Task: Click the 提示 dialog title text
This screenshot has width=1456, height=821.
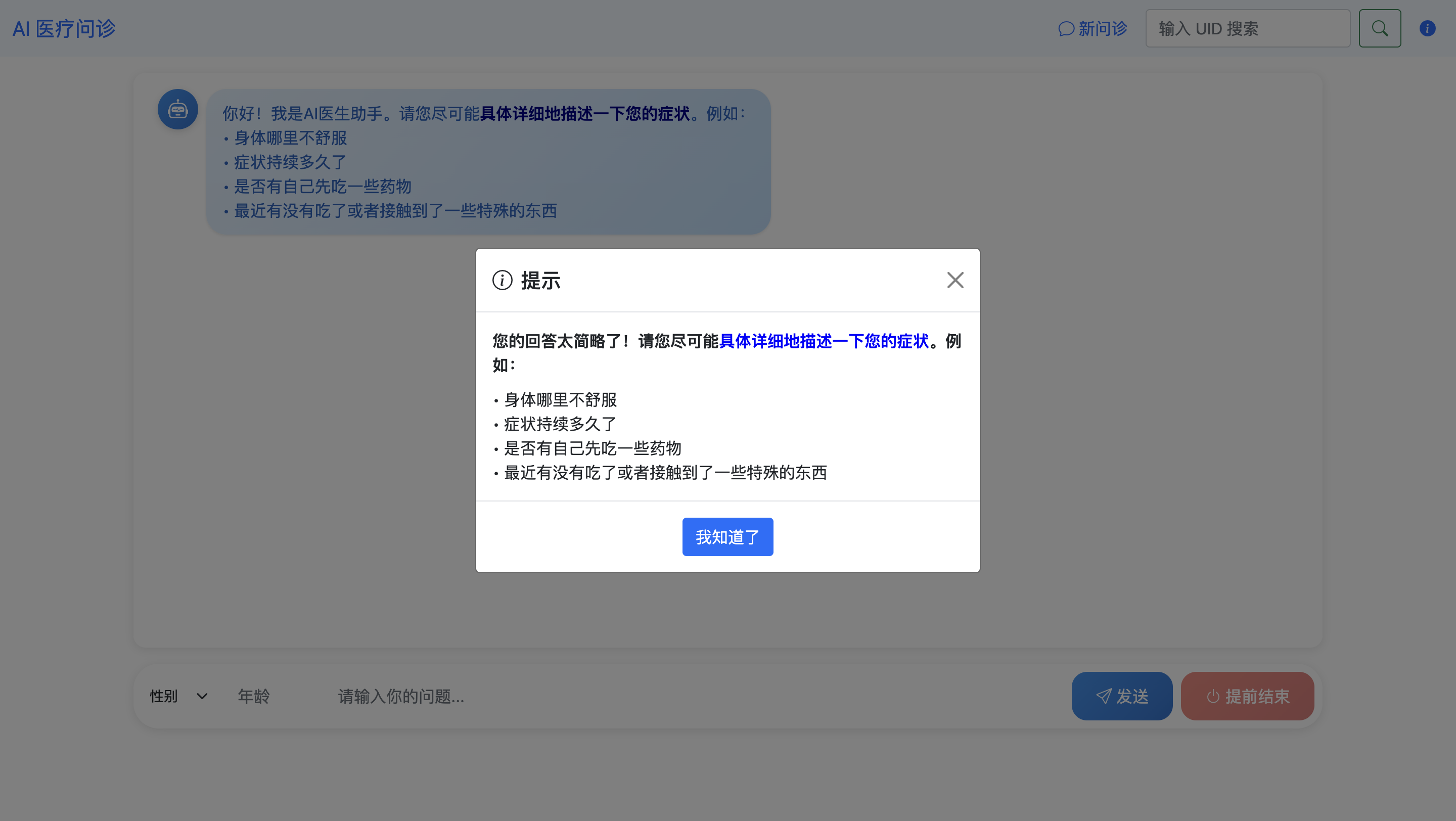Action: [x=540, y=281]
